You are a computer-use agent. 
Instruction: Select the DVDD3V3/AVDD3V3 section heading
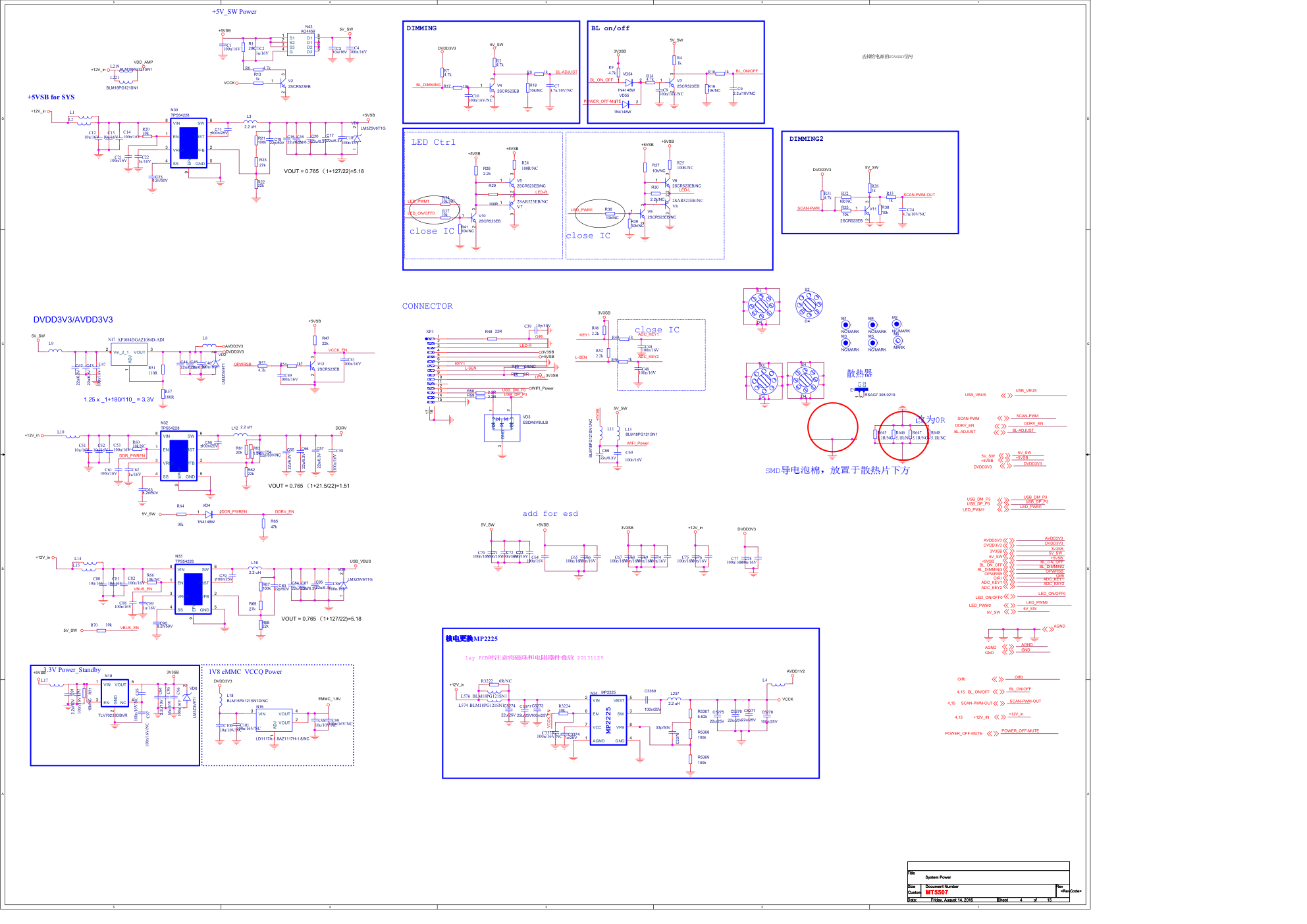[x=73, y=320]
